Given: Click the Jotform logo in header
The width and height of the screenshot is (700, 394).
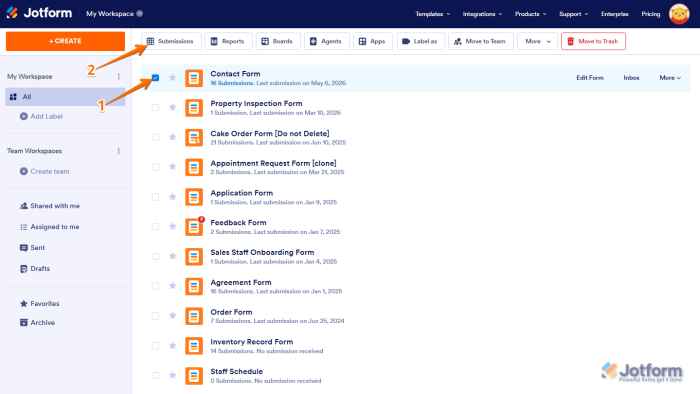Looking at the screenshot, I should 39,13.
